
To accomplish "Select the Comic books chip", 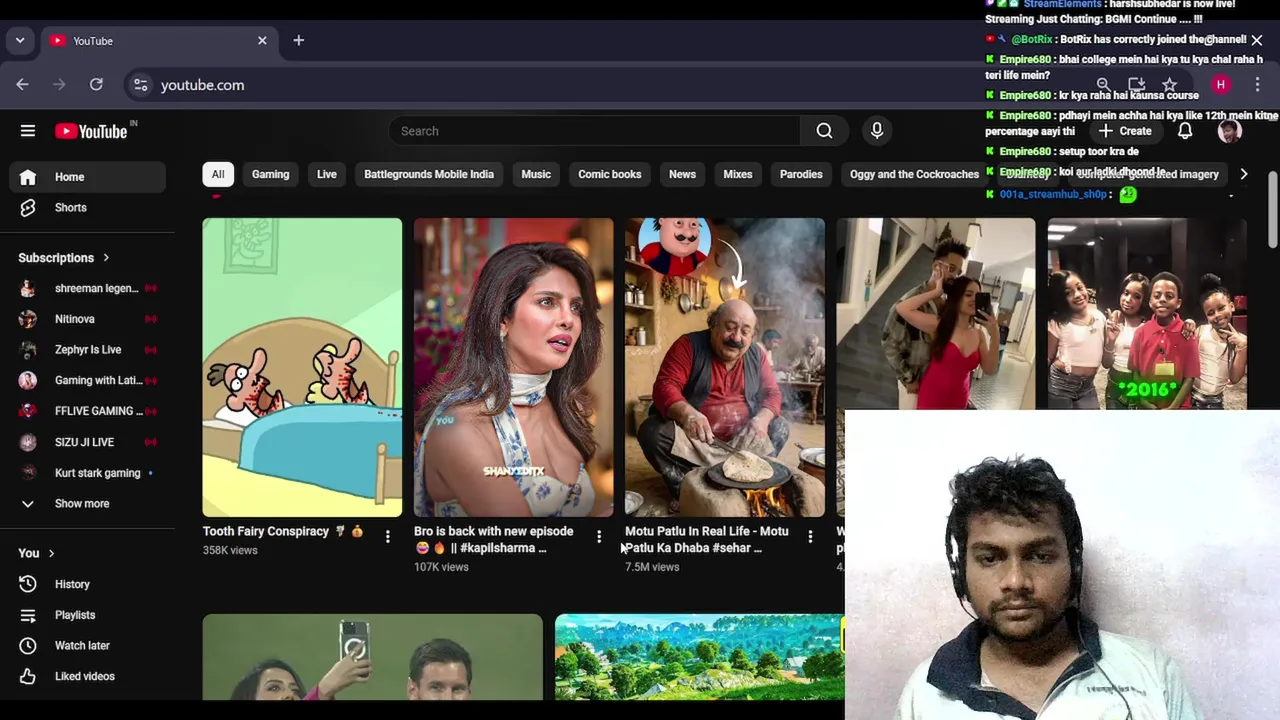I will coord(609,174).
